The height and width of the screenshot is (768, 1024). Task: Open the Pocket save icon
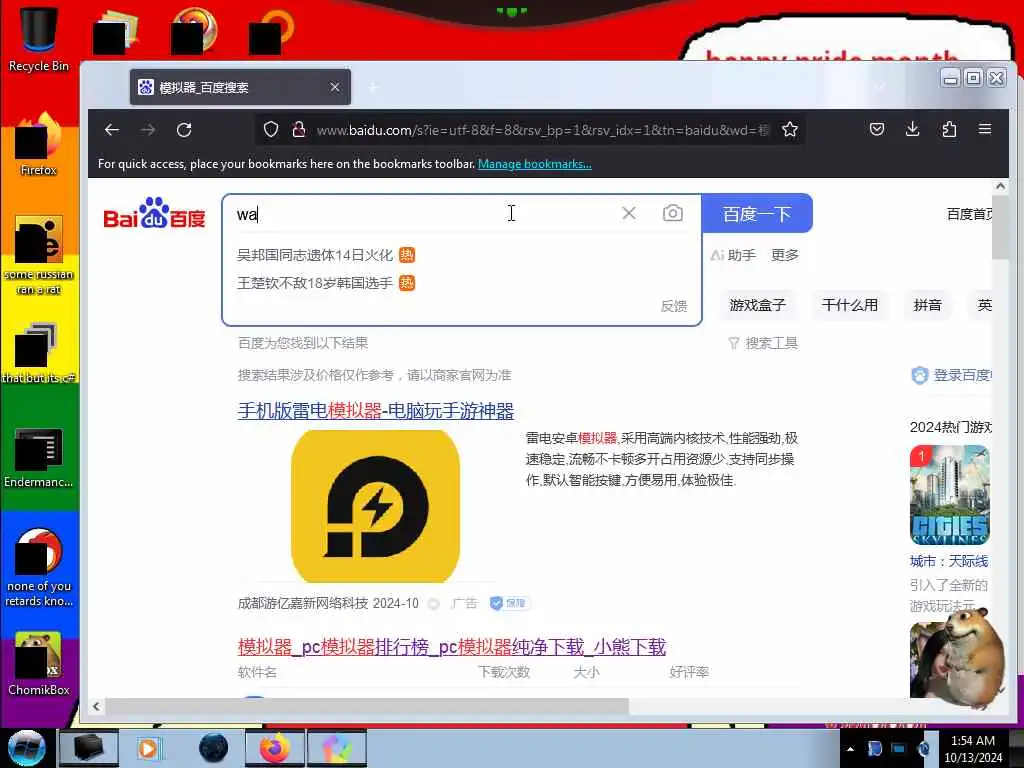[877, 129]
